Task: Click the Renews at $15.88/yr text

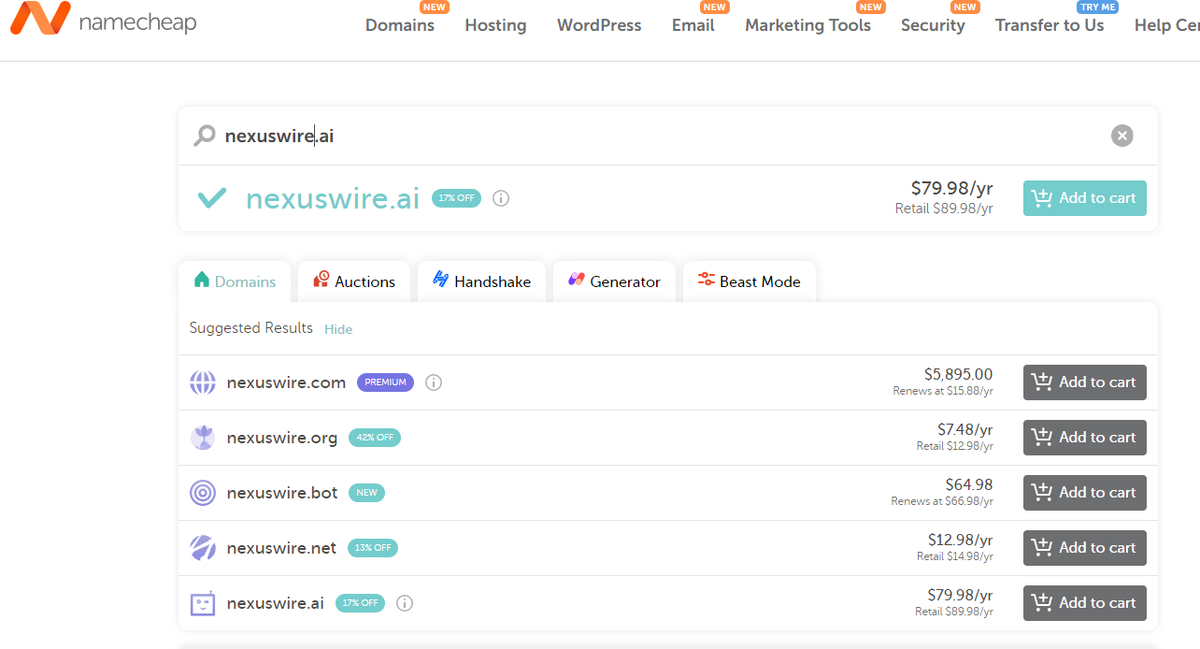Action: click(x=943, y=391)
